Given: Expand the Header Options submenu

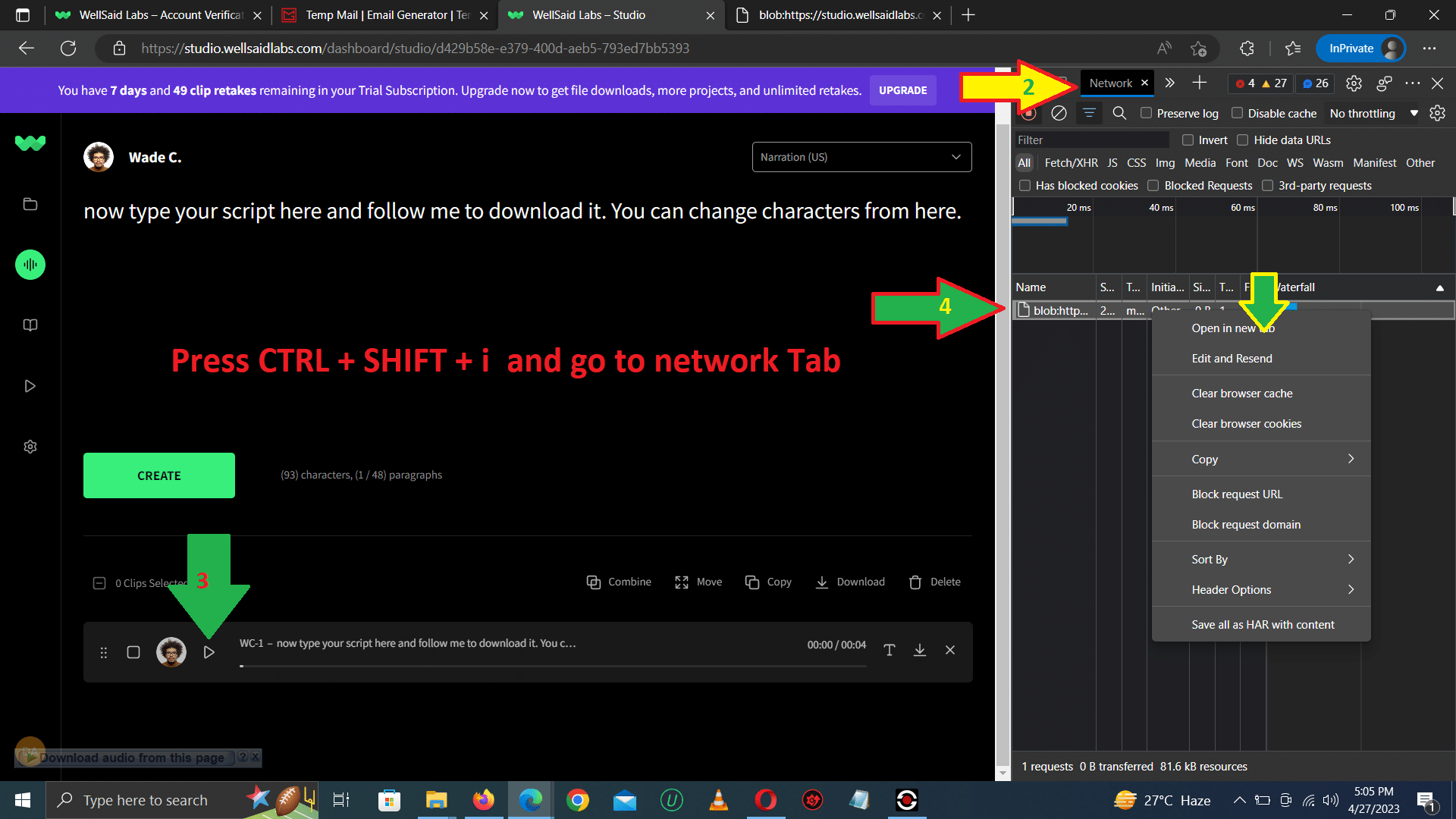Looking at the screenshot, I should click(1262, 589).
